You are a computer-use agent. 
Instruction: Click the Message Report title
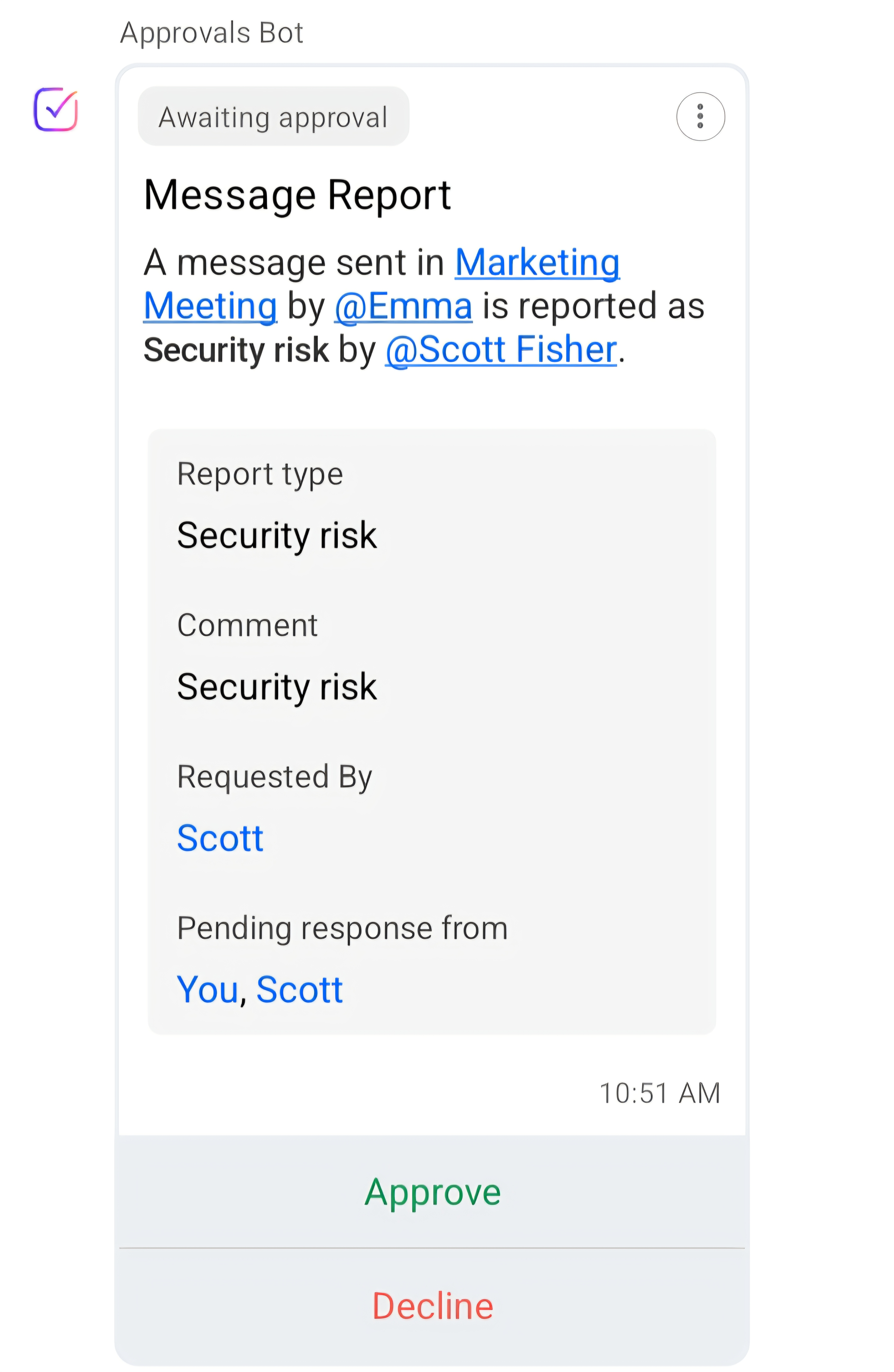click(297, 195)
